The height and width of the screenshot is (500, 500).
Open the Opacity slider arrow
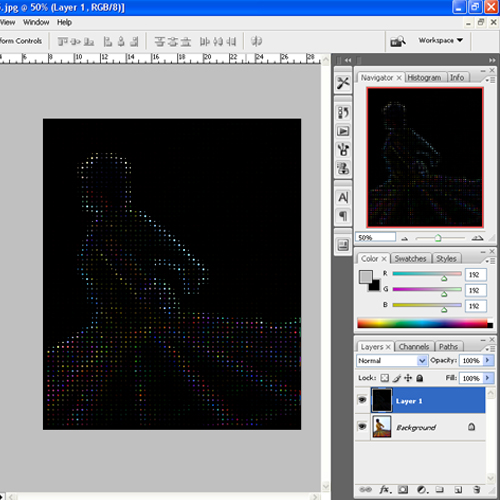tap(488, 360)
